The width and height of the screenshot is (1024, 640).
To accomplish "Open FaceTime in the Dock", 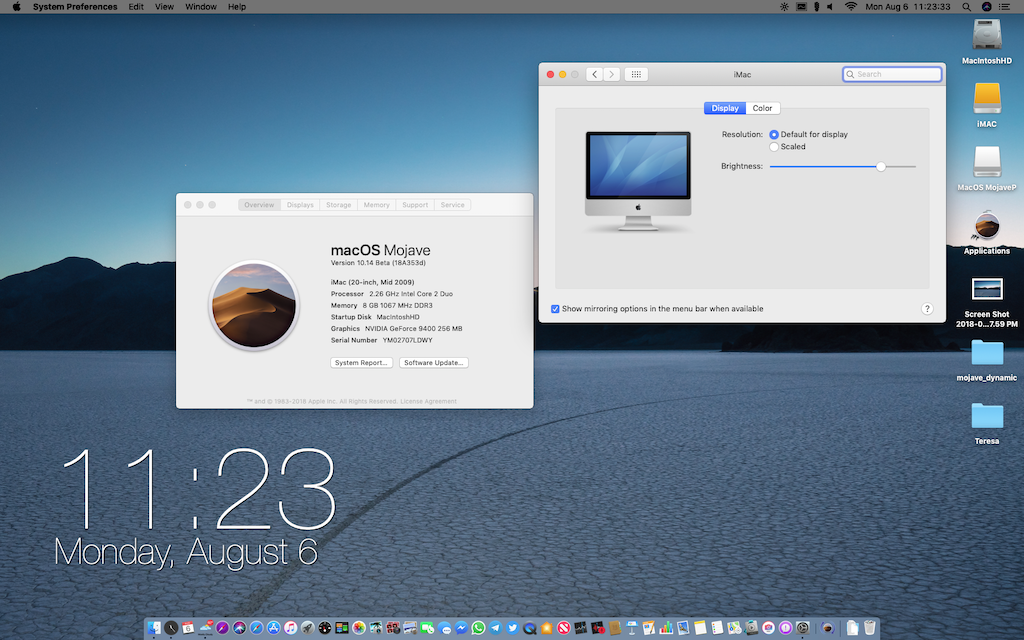I will 427,628.
